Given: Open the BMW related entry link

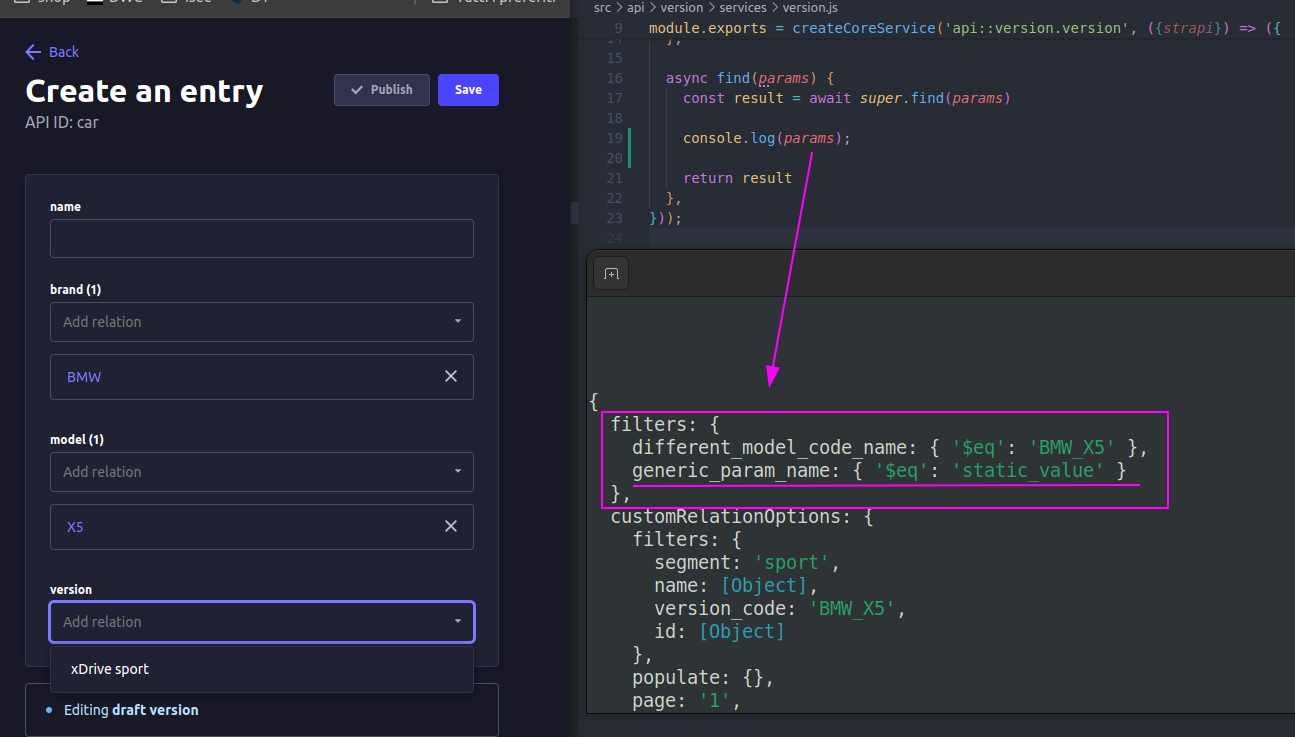Looking at the screenshot, I should [x=84, y=377].
